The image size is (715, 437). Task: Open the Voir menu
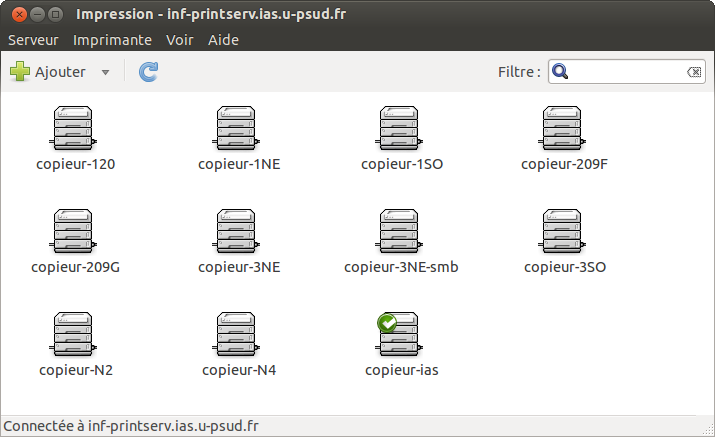click(180, 40)
